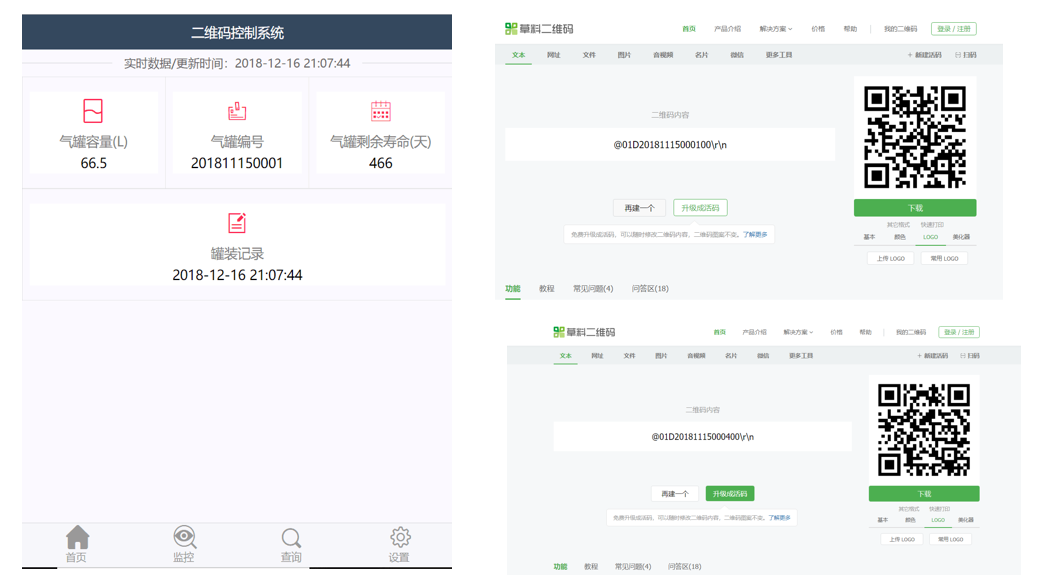Open 价格 in the 000100 page's top navigation

coord(818,28)
